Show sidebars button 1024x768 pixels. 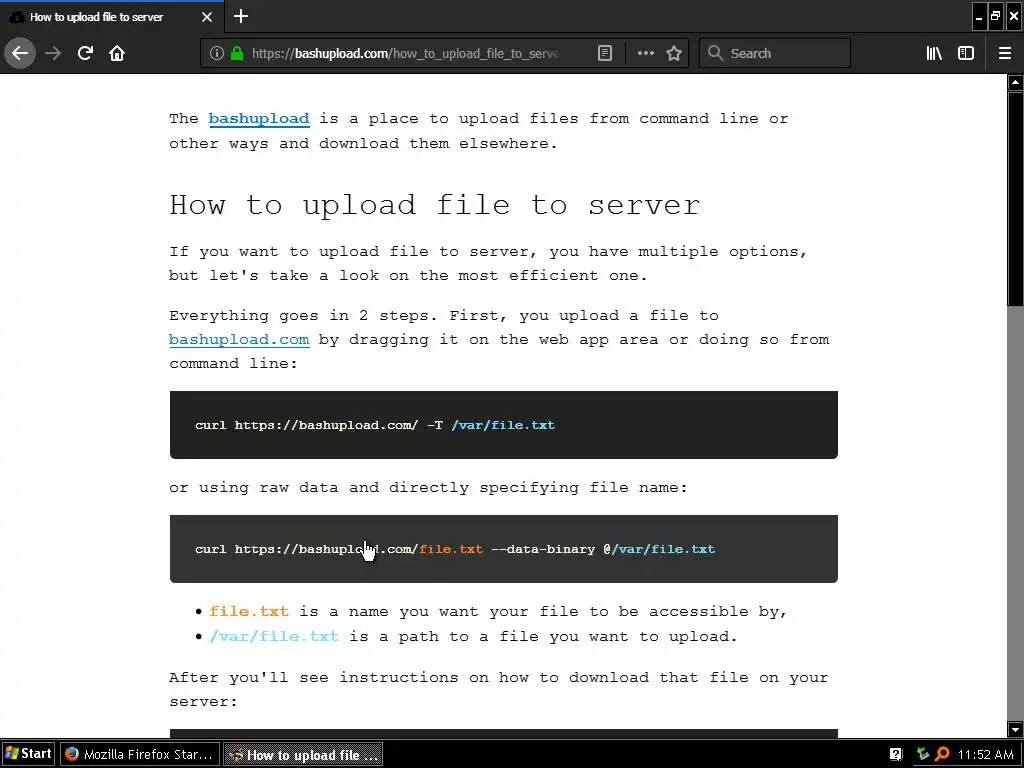pos(966,53)
